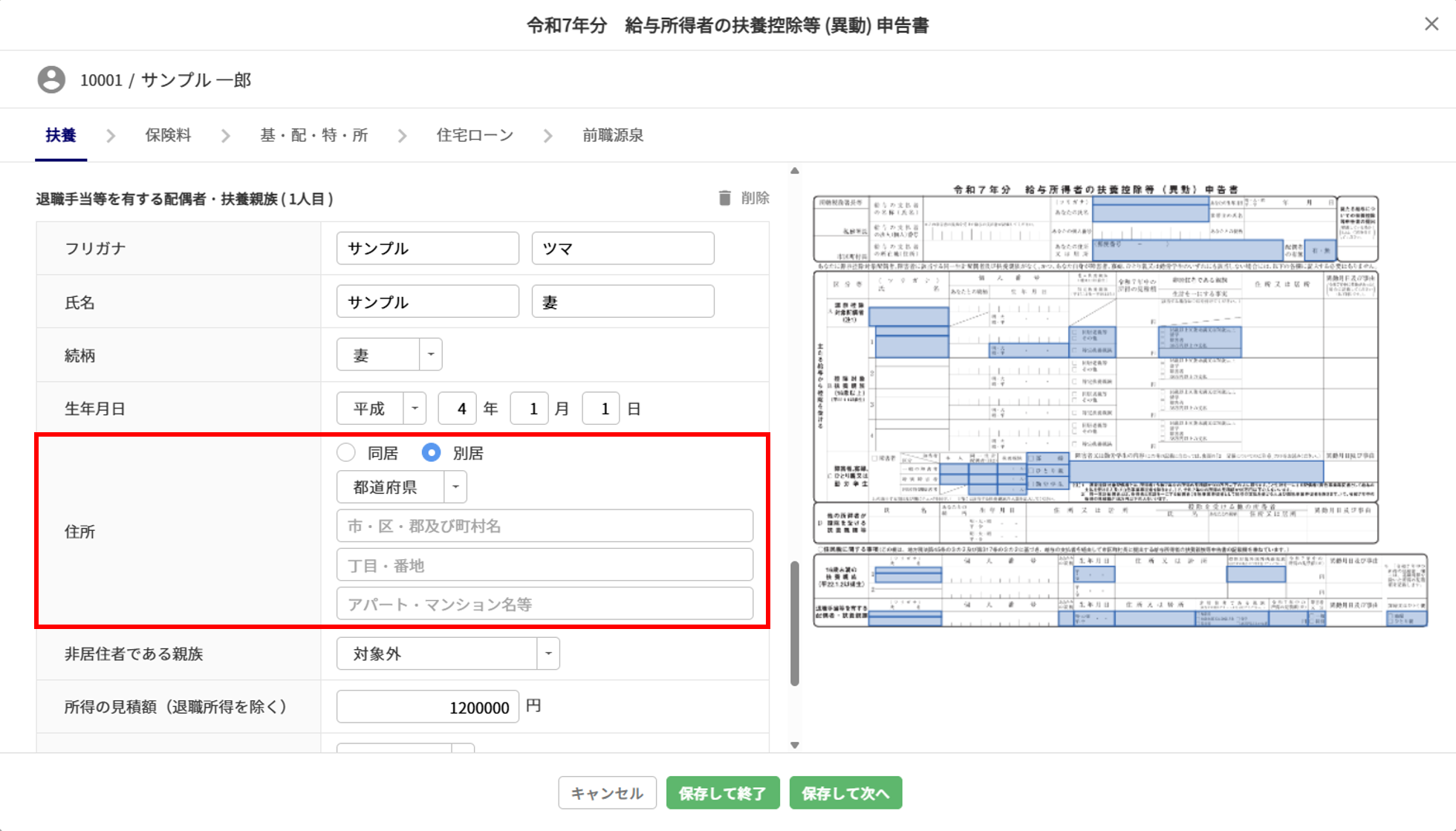Image resolution: width=1456 pixels, height=831 pixels.
Task: Select the 別居 radio button
Action: [x=431, y=452]
